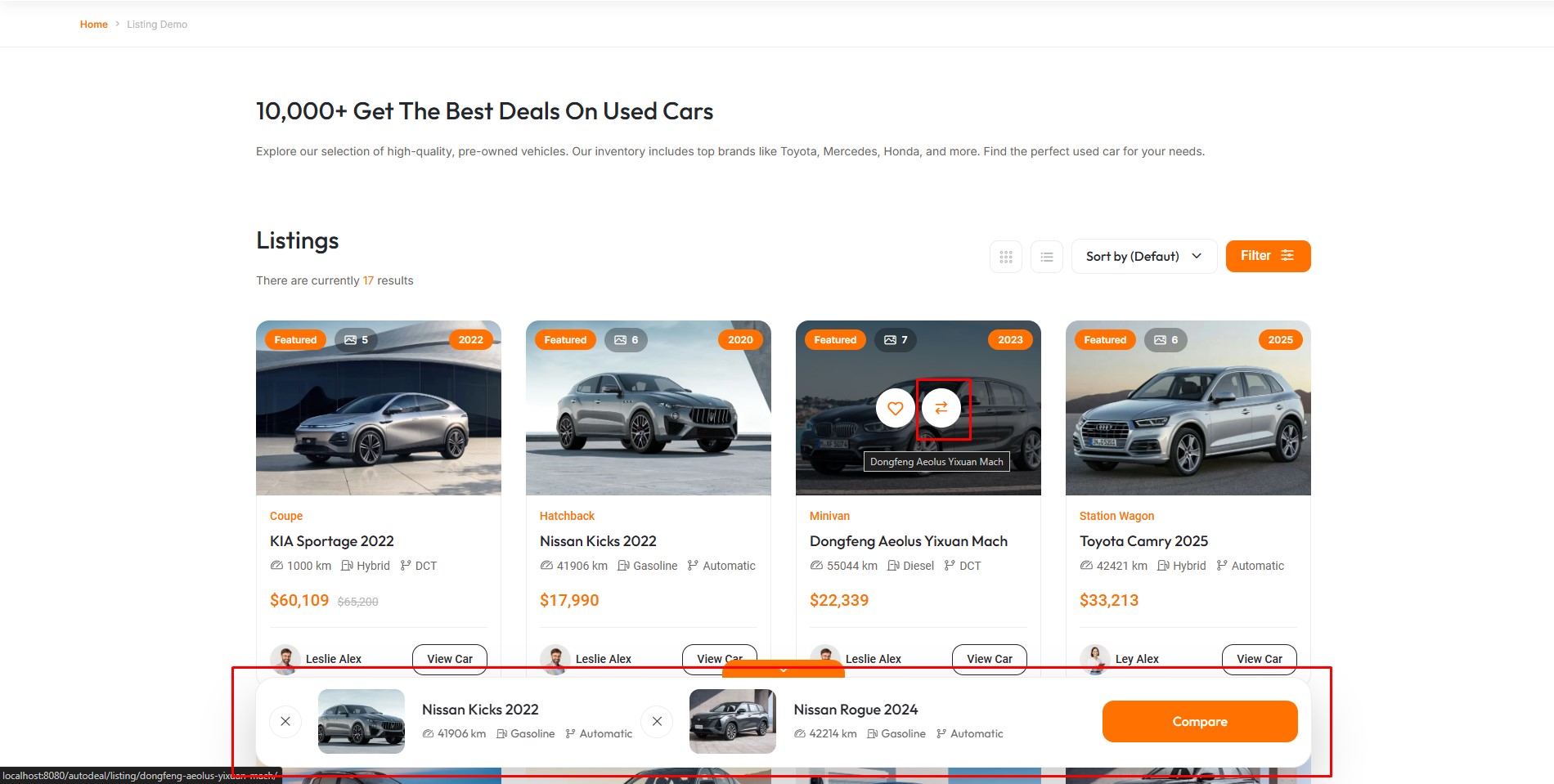The image size is (1554, 784).
Task: Open Dongfeng Aeolus Yixuan Mach title link
Action: [909, 541]
